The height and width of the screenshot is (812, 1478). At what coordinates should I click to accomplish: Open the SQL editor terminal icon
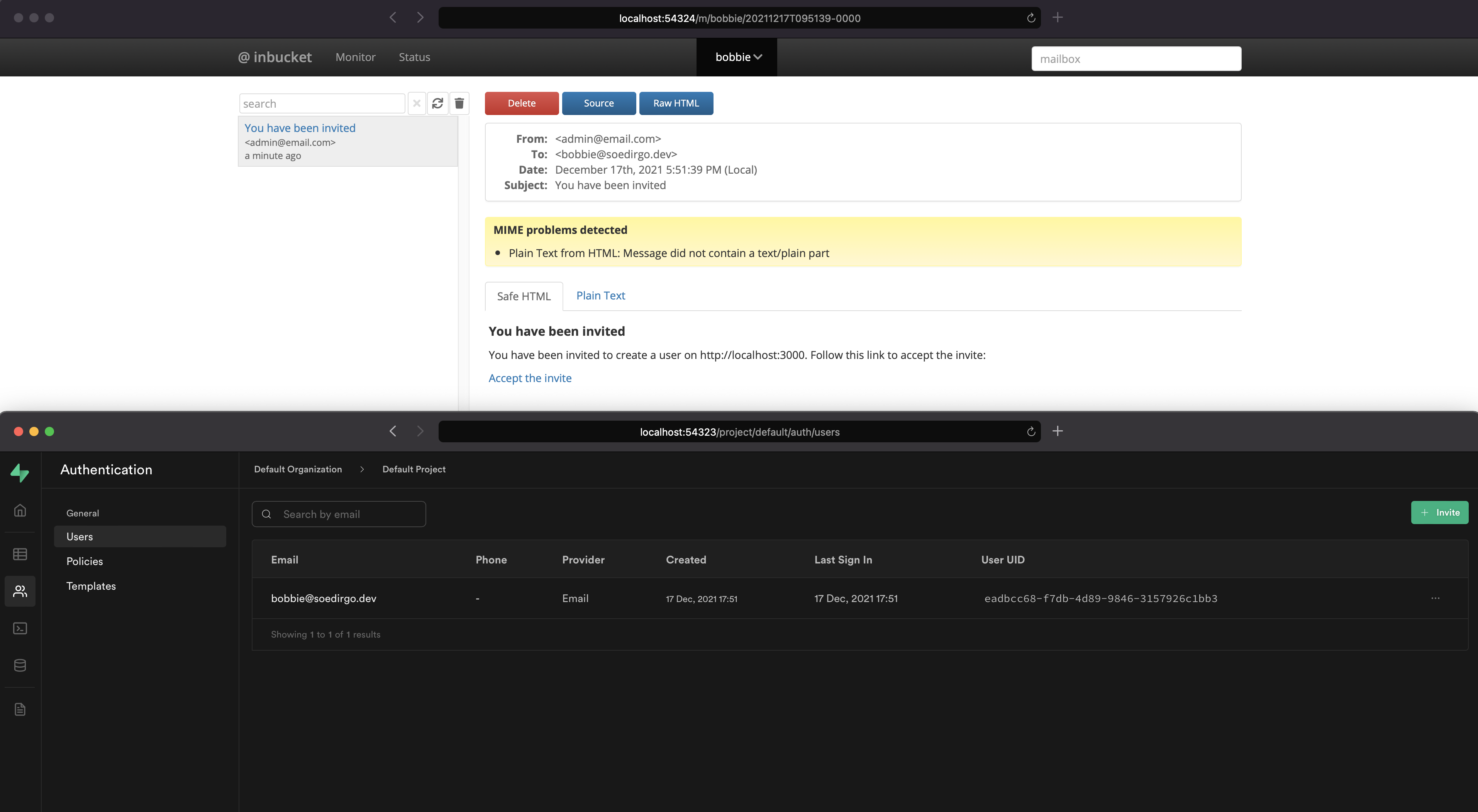[20, 629]
